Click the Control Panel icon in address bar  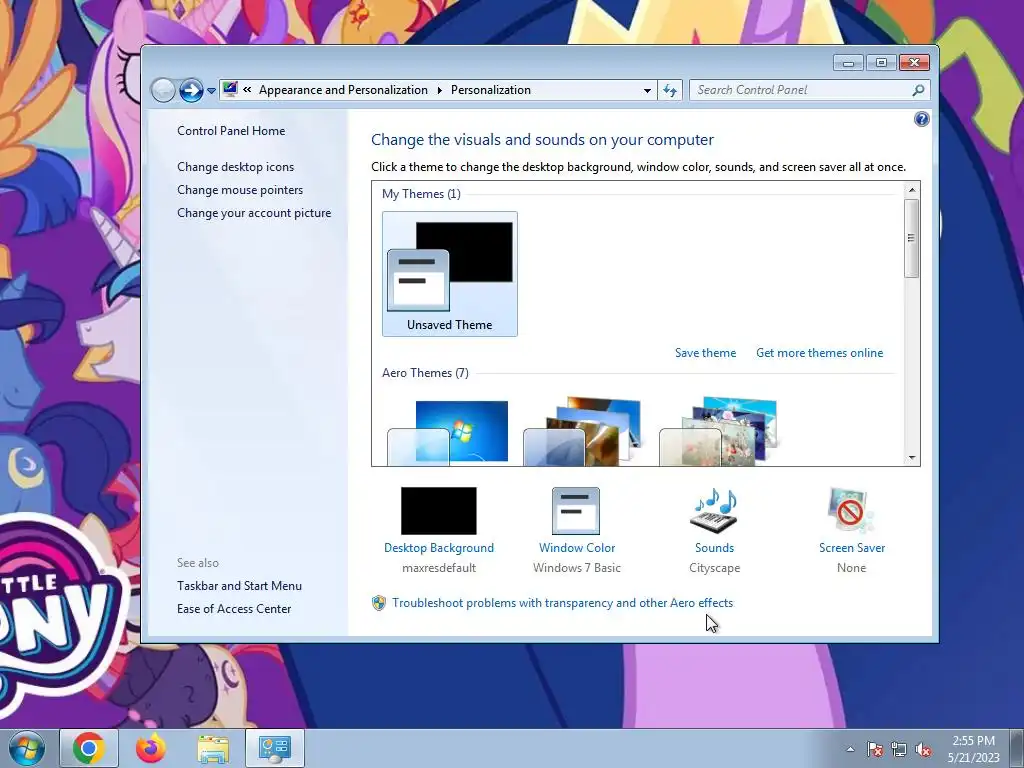click(x=230, y=89)
